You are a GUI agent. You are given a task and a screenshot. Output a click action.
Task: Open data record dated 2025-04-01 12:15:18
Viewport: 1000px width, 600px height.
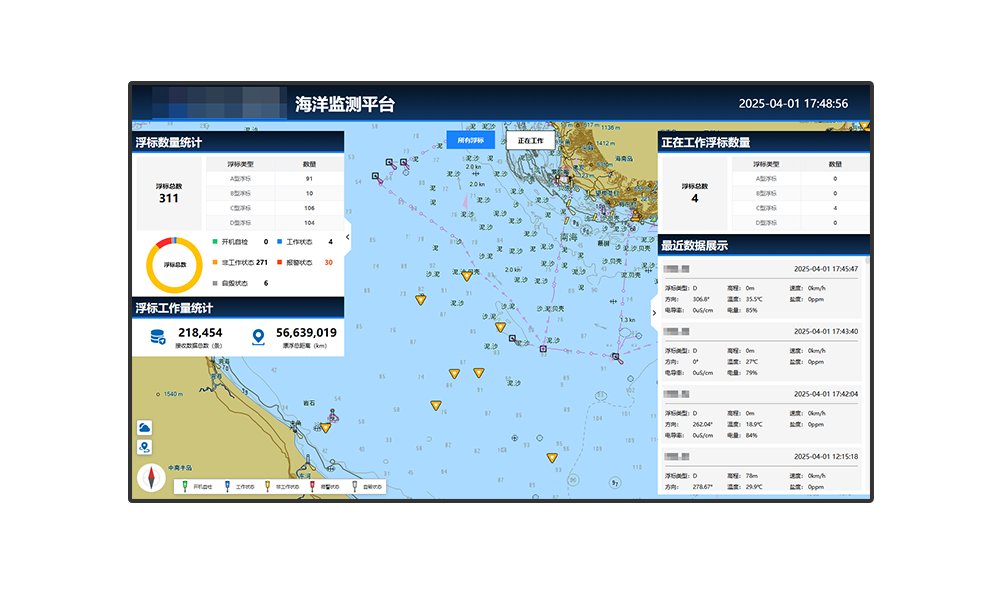[761, 471]
